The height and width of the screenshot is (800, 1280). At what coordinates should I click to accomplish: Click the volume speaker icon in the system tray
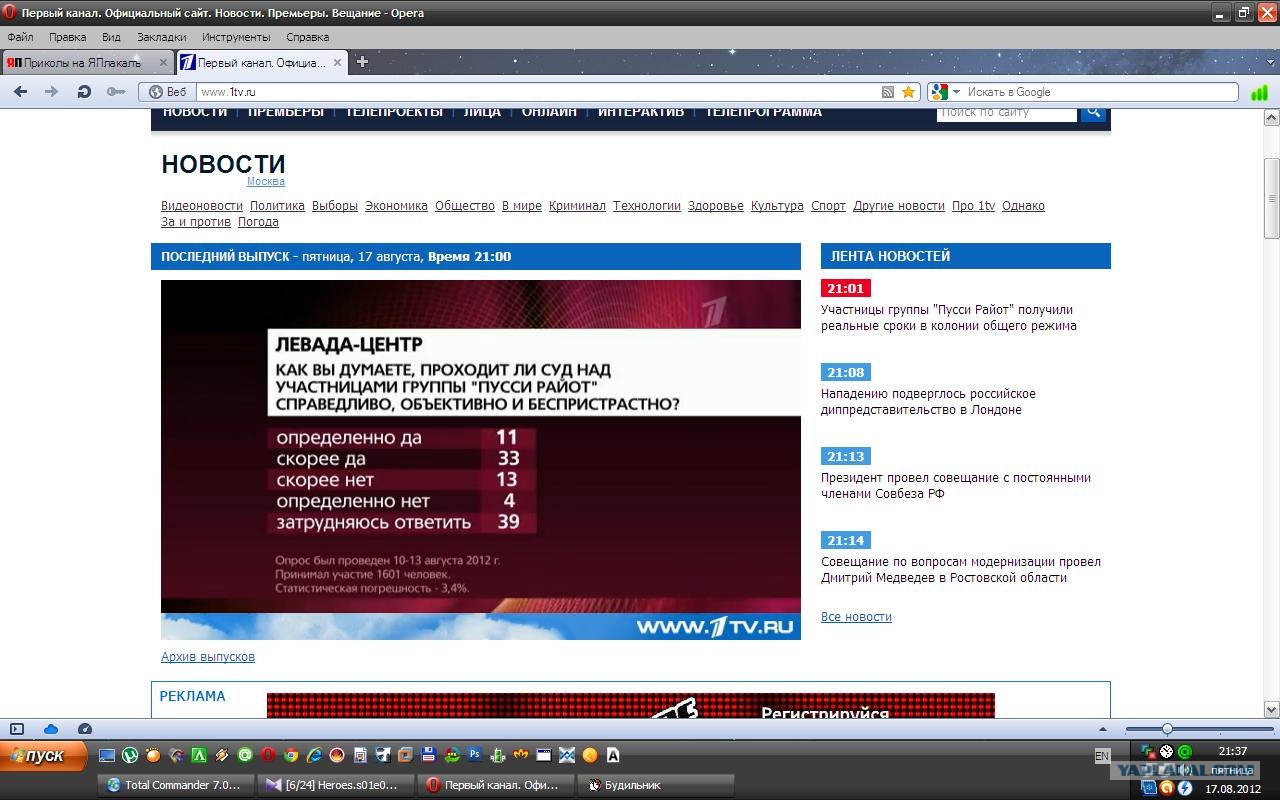click(x=1184, y=769)
